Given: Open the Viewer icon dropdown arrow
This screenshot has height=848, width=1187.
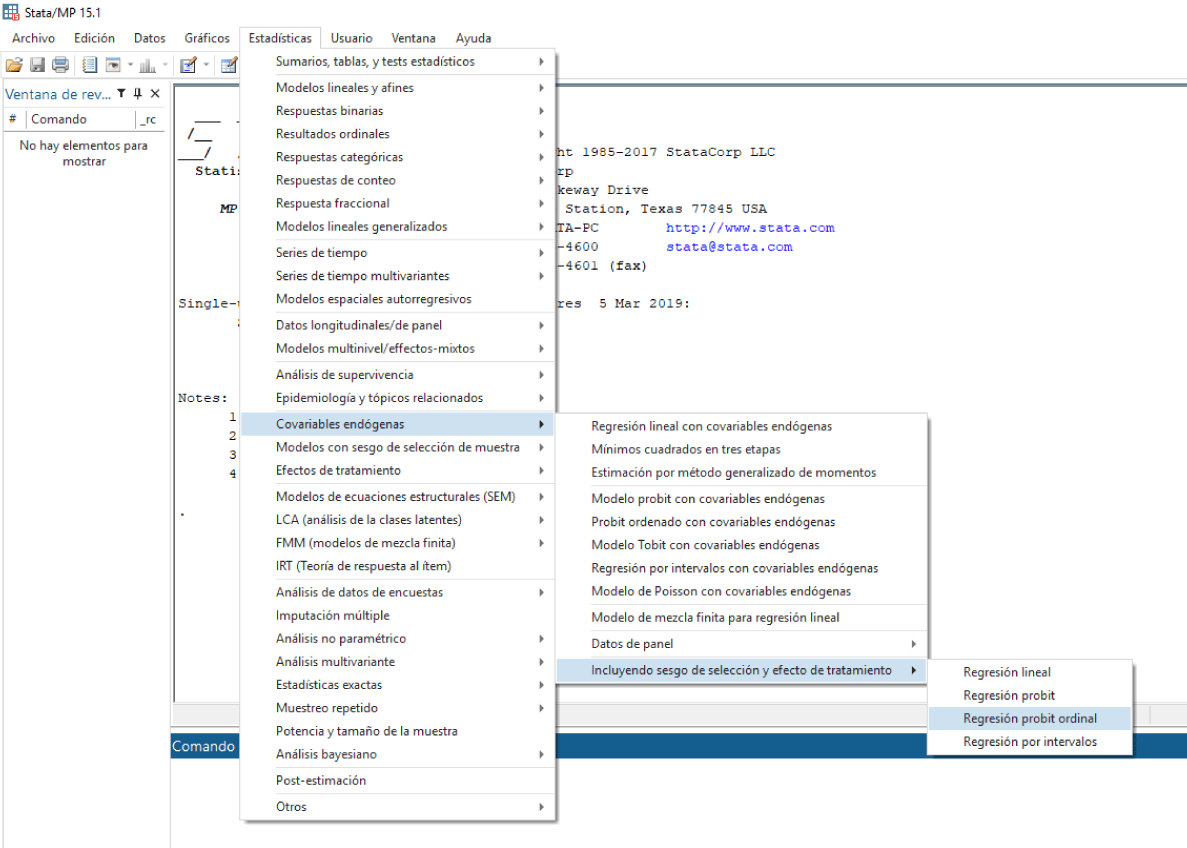Looking at the screenshot, I should [130, 65].
